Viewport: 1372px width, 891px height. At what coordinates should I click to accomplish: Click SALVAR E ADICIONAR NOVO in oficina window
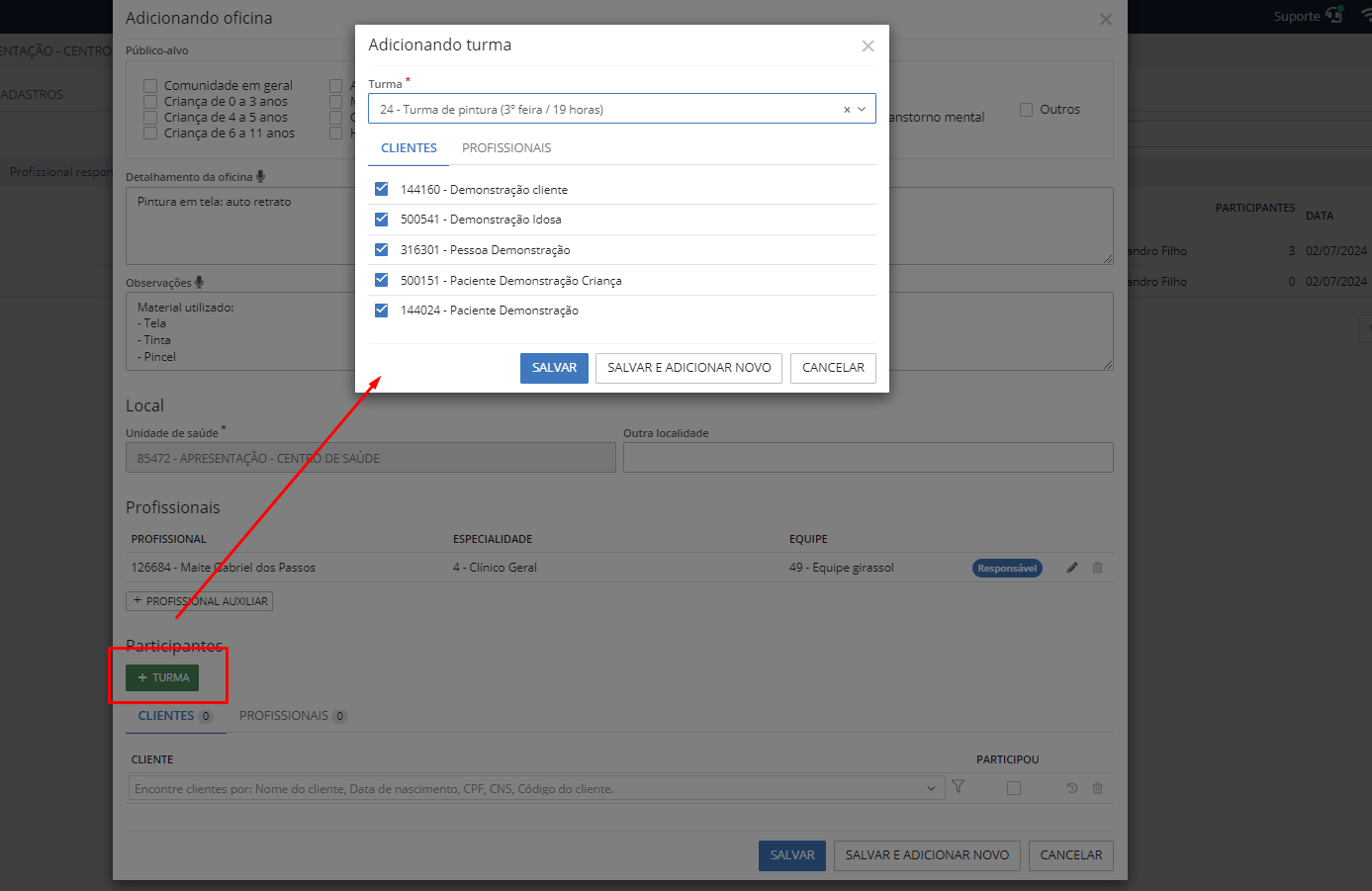tap(927, 855)
